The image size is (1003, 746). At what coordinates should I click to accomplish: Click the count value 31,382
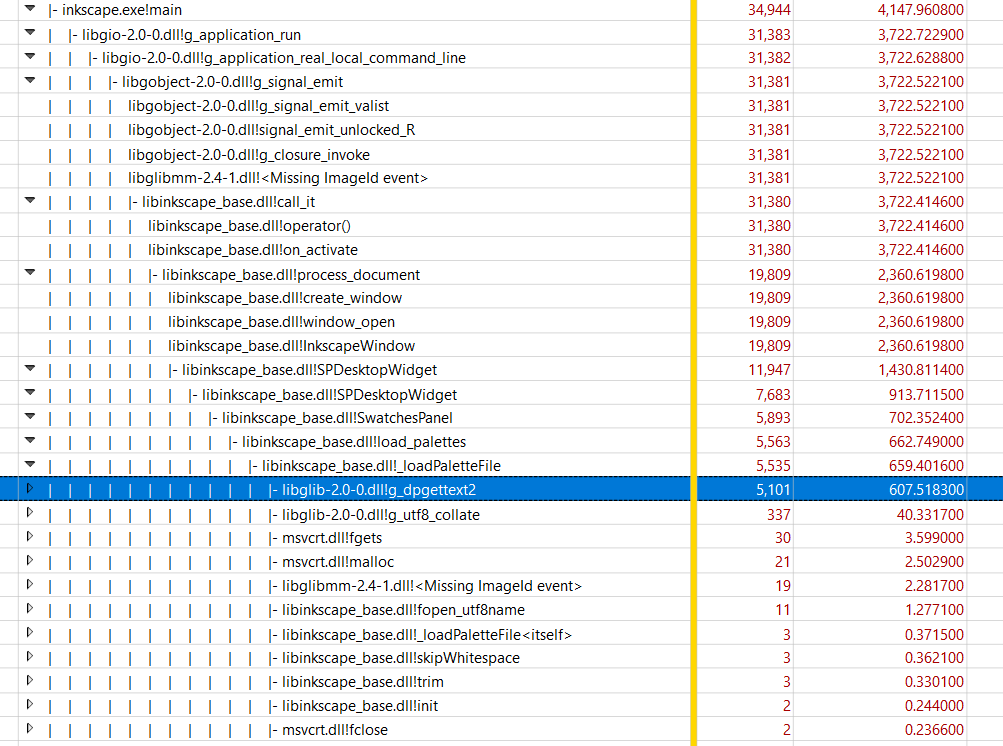click(770, 58)
